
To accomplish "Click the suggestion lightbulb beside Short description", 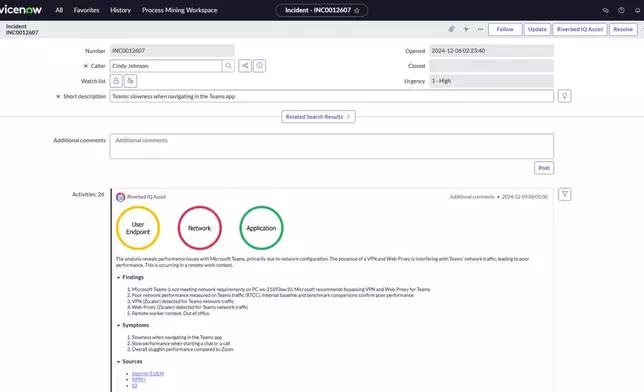I will pos(564,96).
